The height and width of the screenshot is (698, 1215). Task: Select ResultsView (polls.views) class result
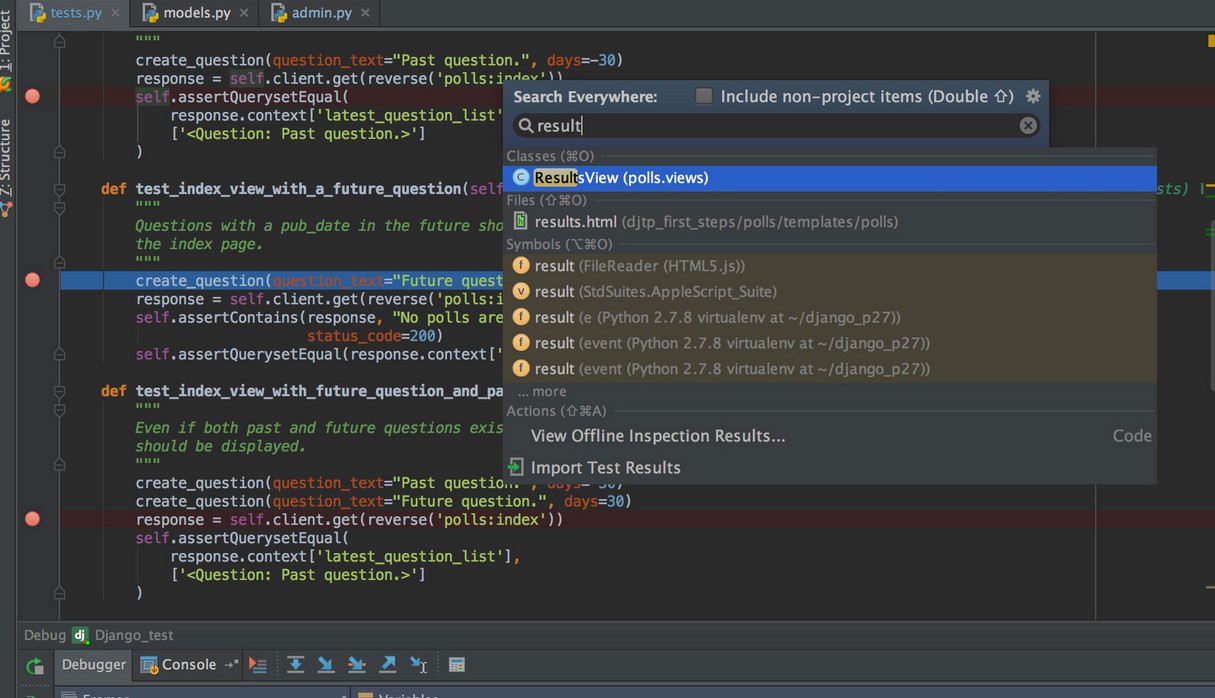829,178
